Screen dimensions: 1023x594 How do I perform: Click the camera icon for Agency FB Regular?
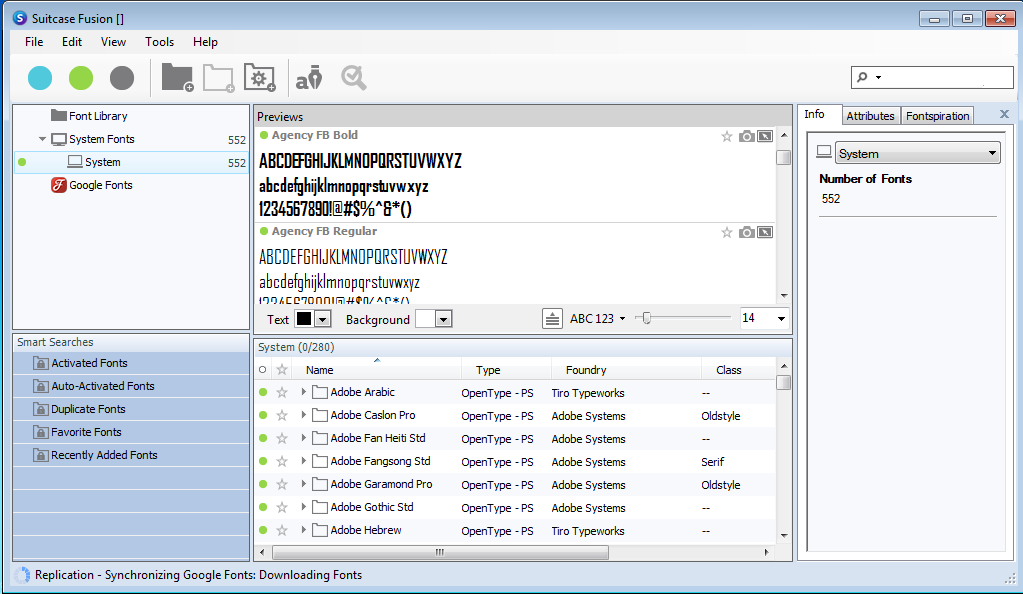coord(746,232)
